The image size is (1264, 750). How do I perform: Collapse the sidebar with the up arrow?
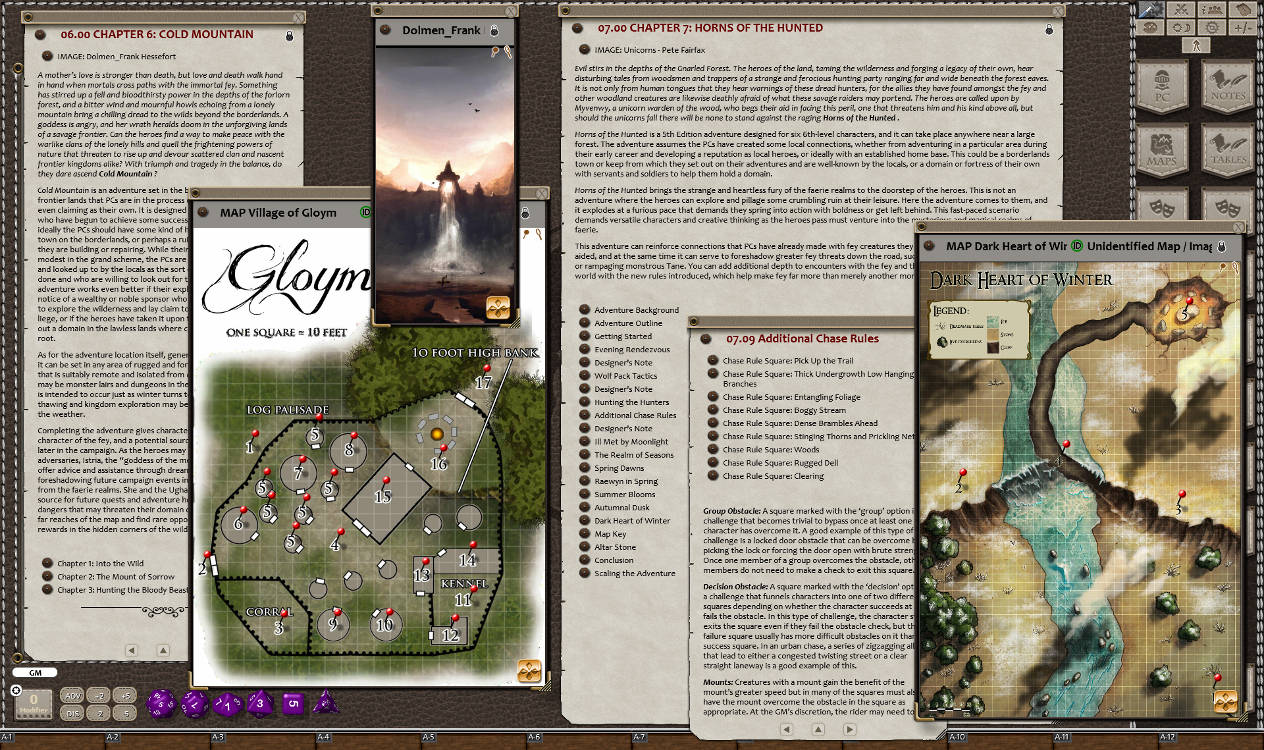[x=1198, y=44]
